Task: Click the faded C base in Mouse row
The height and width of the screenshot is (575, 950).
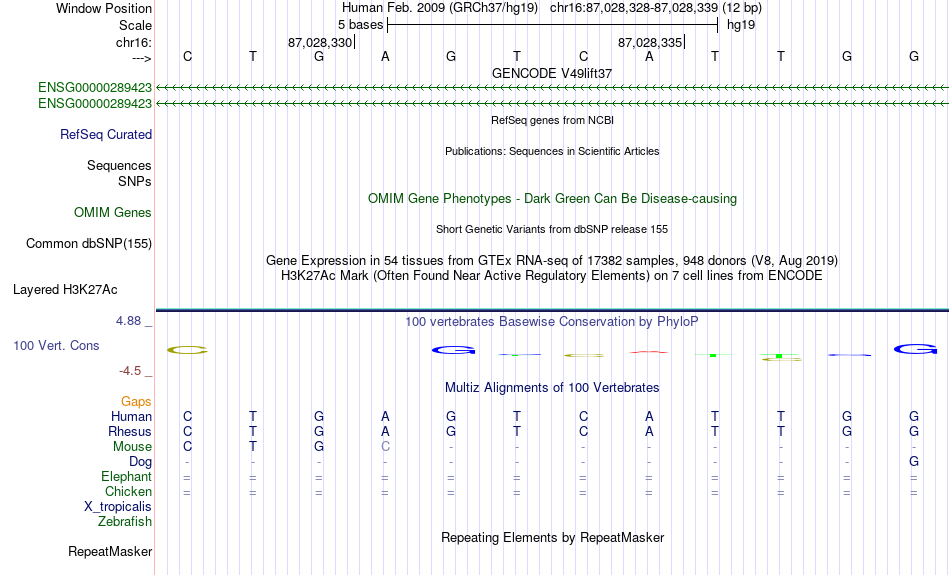Action: tap(385, 447)
